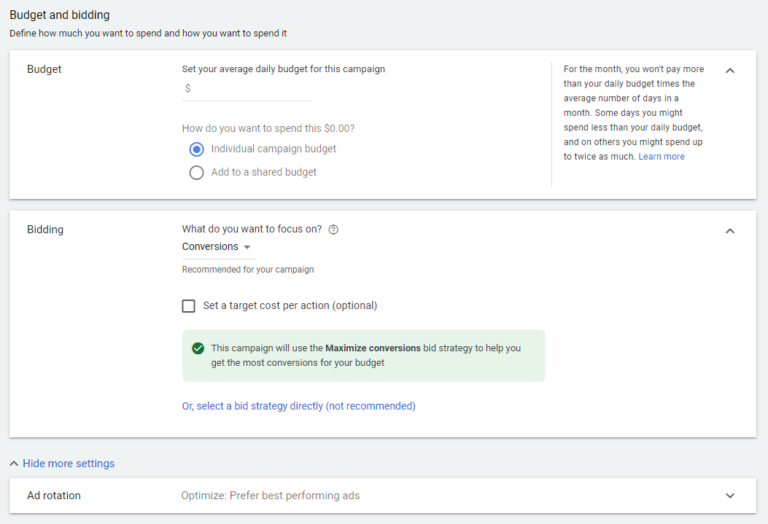Click How do you want to spend text
Screen dimensions: 768x524
coord(268,128)
